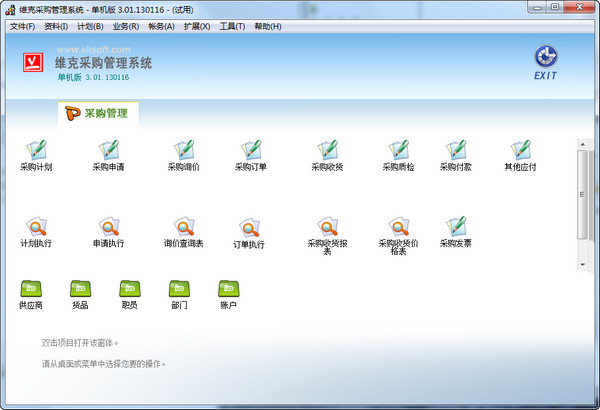Select the 采购付款 icon
600x410 pixels.
456,155
